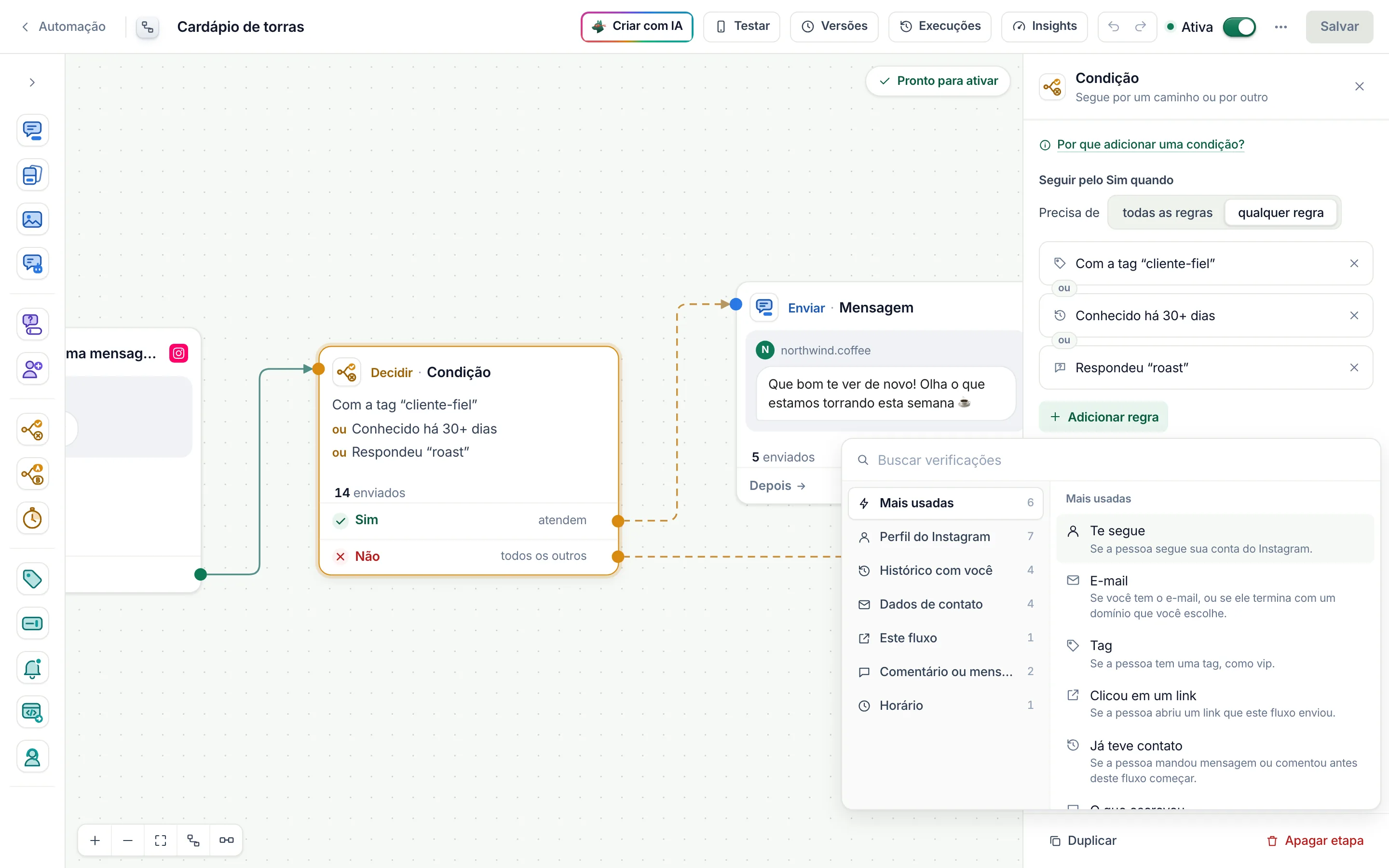Click the zoom out minus button
This screenshot has height=868, width=1389.
[x=128, y=841]
